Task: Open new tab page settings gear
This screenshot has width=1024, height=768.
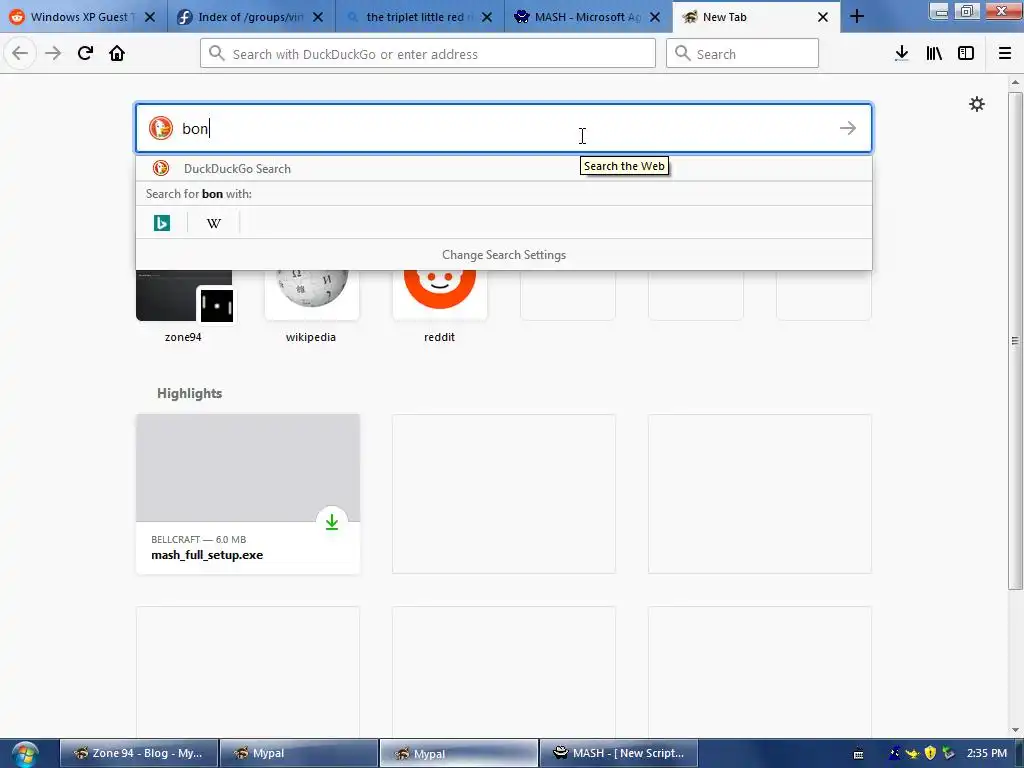Action: tap(976, 104)
